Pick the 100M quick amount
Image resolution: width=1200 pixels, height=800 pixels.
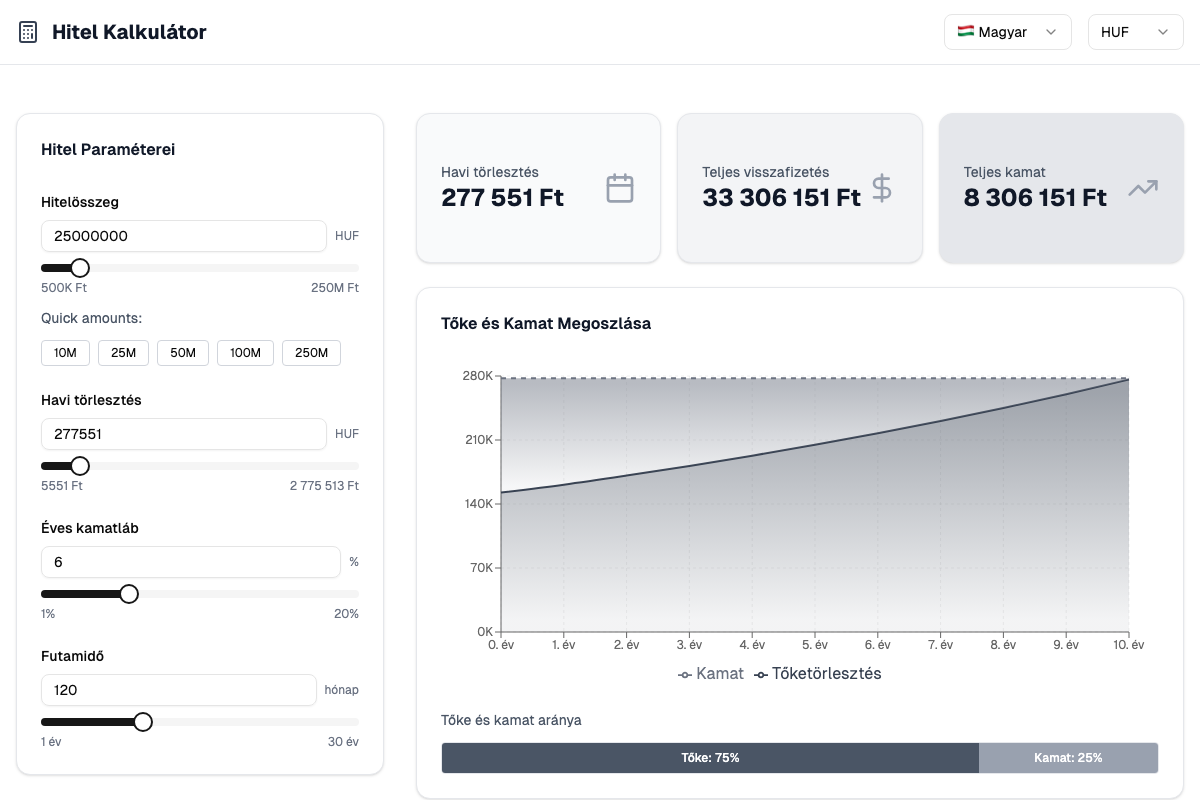tap(245, 353)
